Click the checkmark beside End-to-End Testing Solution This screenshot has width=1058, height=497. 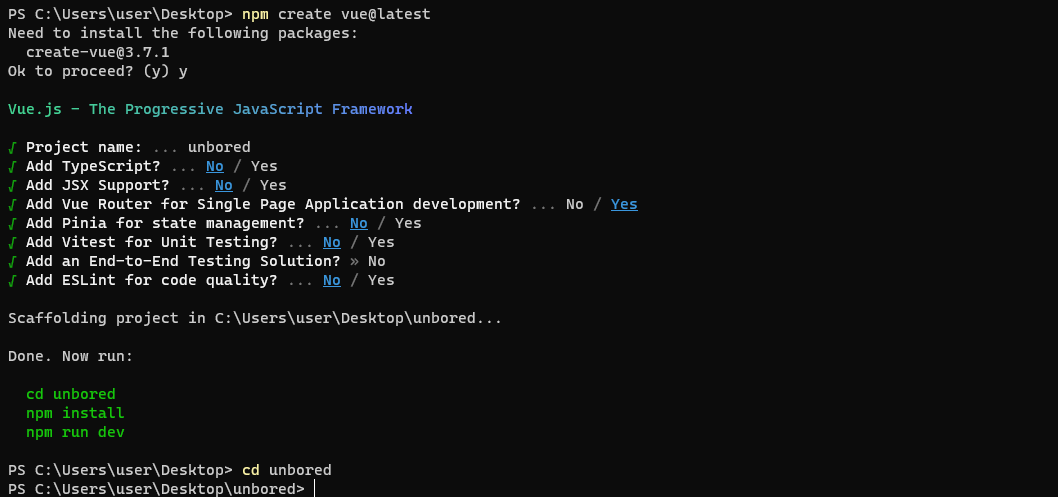click(x=12, y=261)
